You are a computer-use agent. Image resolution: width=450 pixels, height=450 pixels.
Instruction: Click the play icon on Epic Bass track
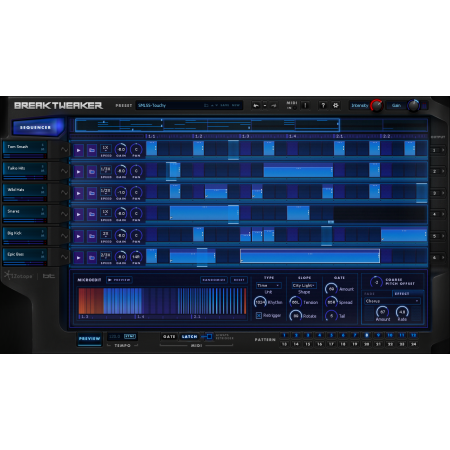(79, 257)
